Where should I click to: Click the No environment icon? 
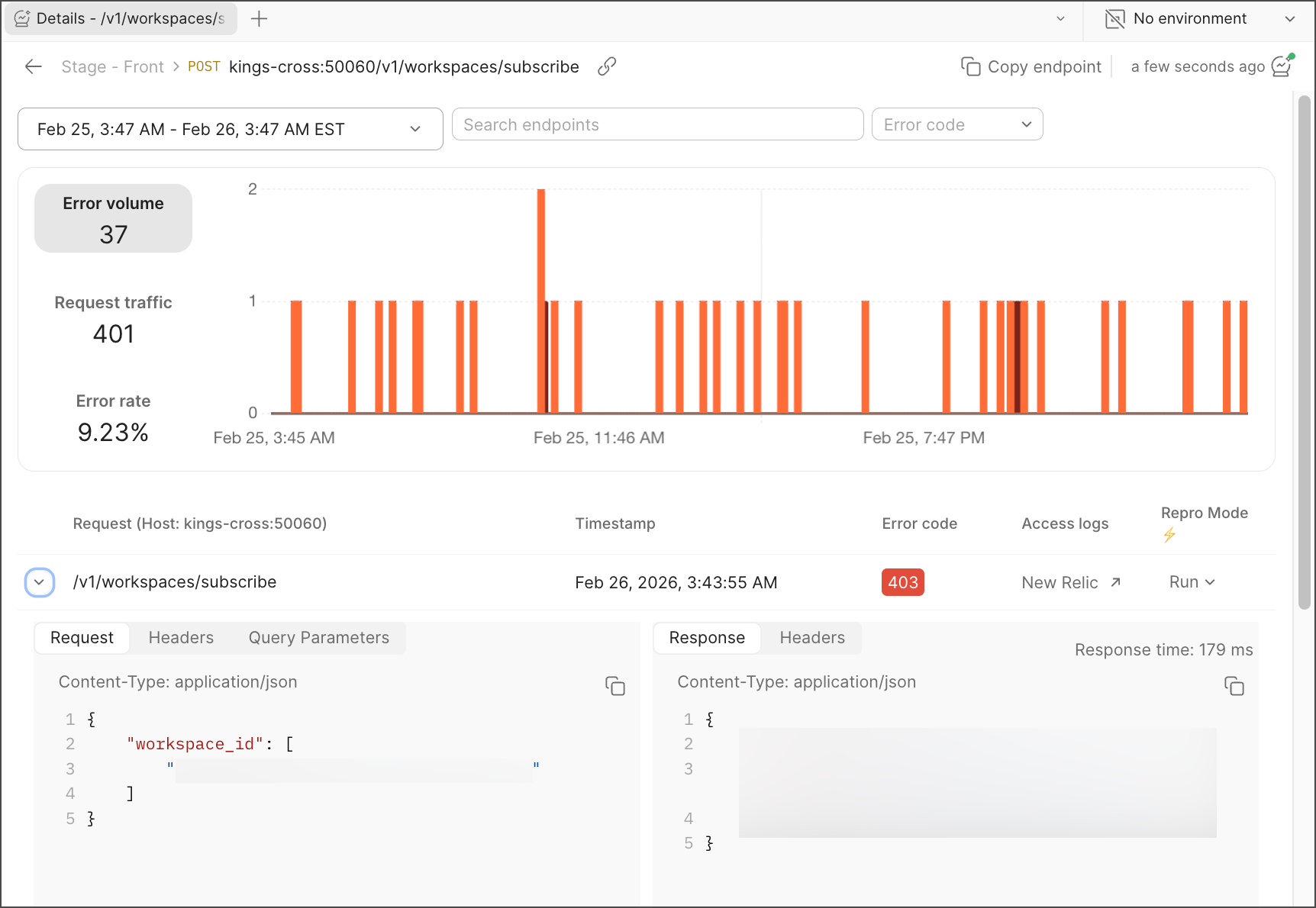click(1115, 19)
